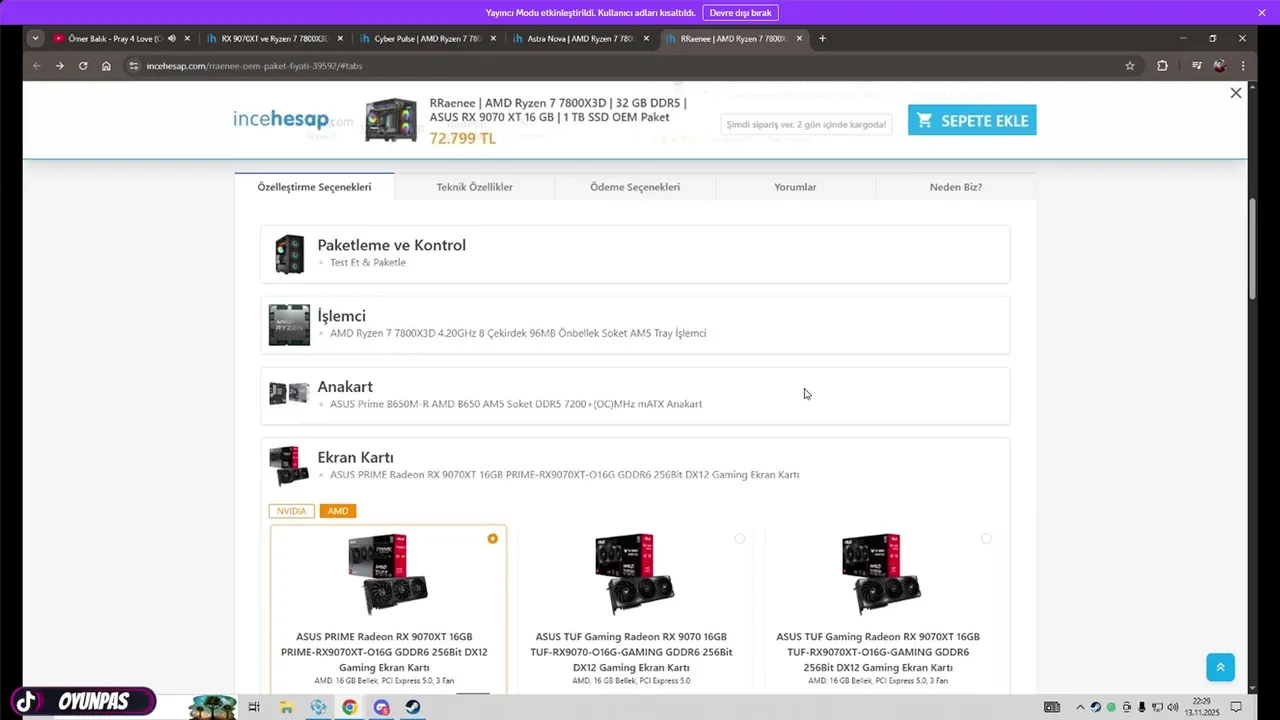
Task: Open File Explorer from the taskbar
Action: click(x=286, y=707)
